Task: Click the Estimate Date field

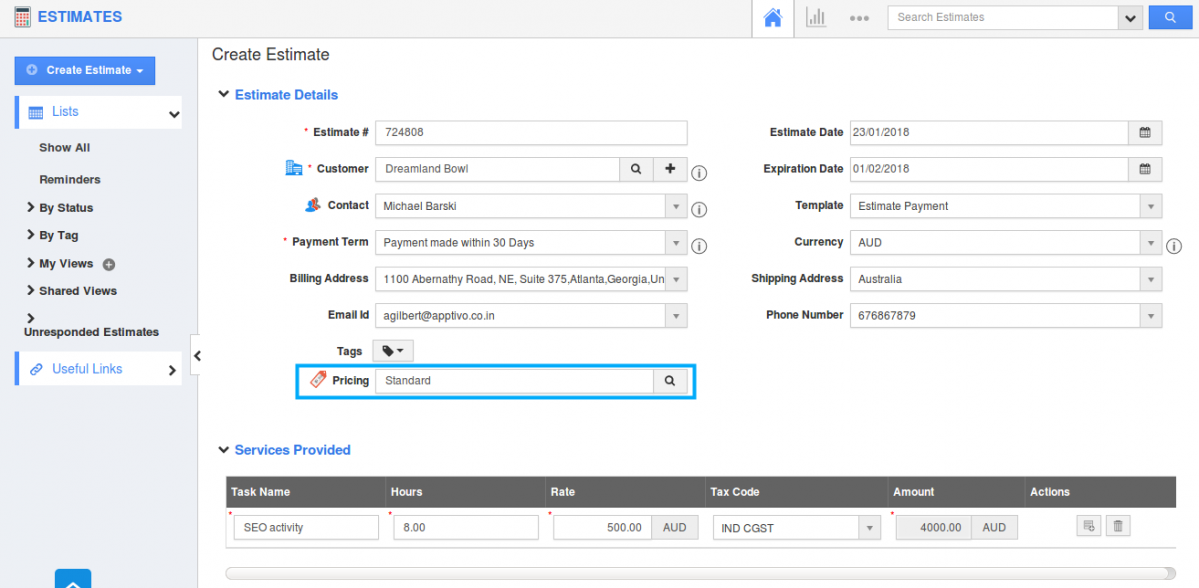Action: click(x=989, y=132)
